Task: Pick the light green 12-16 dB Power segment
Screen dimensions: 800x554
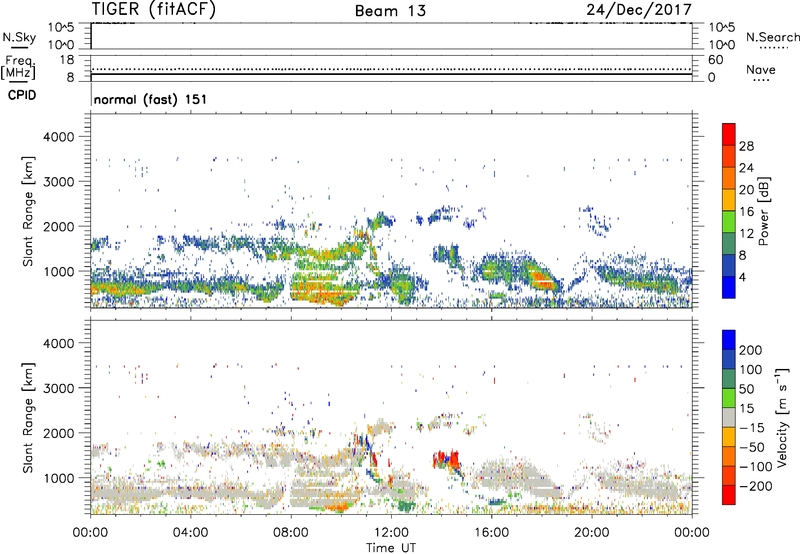Action: (729, 222)
